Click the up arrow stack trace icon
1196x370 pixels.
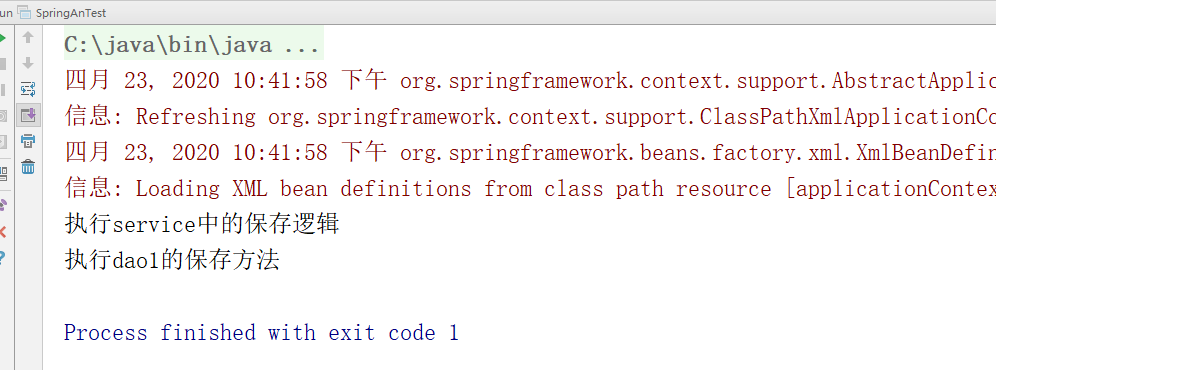pos(27,37)
